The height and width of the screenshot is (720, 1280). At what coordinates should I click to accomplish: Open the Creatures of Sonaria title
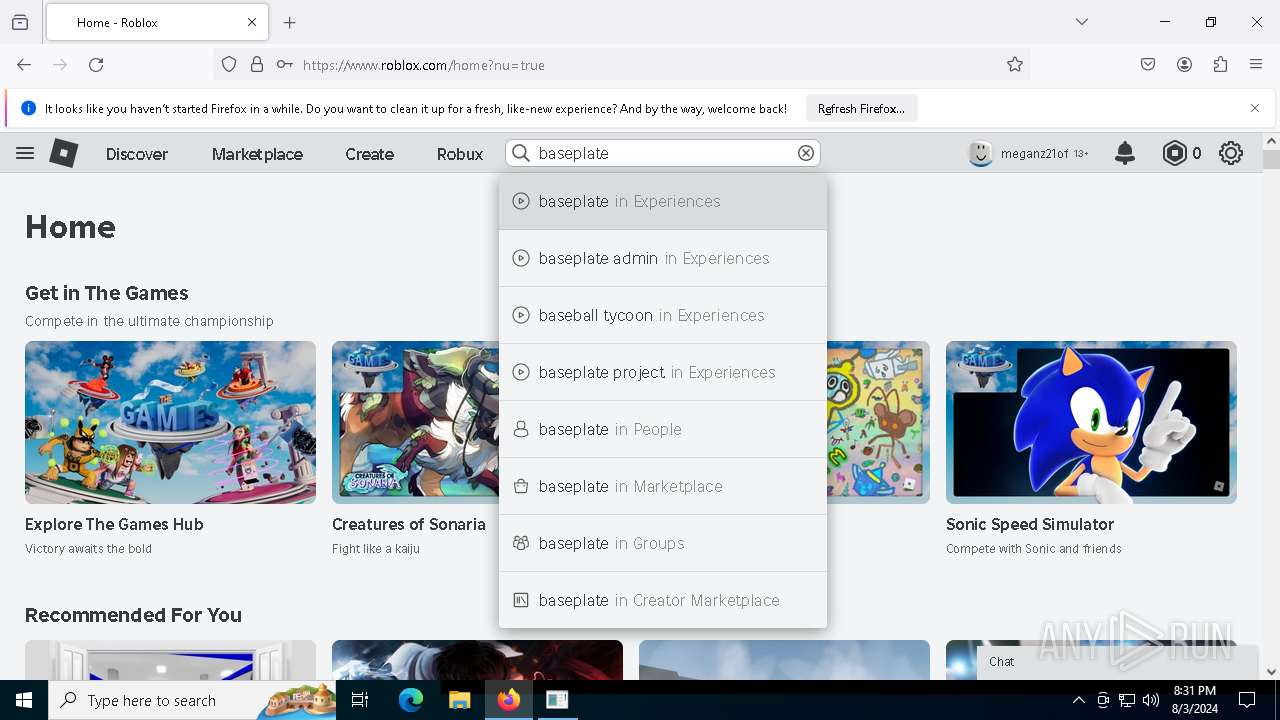(409, 524)
